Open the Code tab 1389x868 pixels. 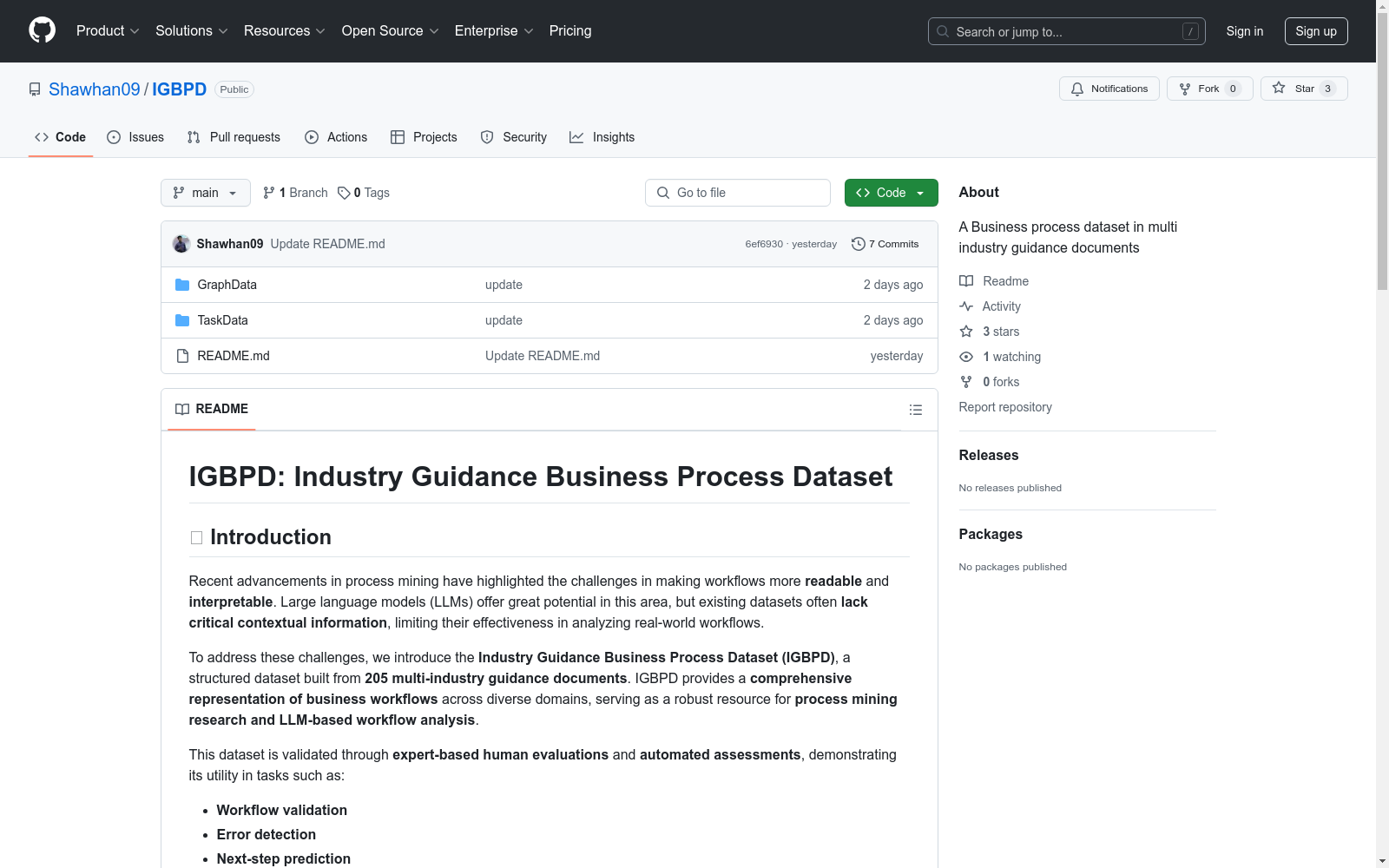coord(61,137)
